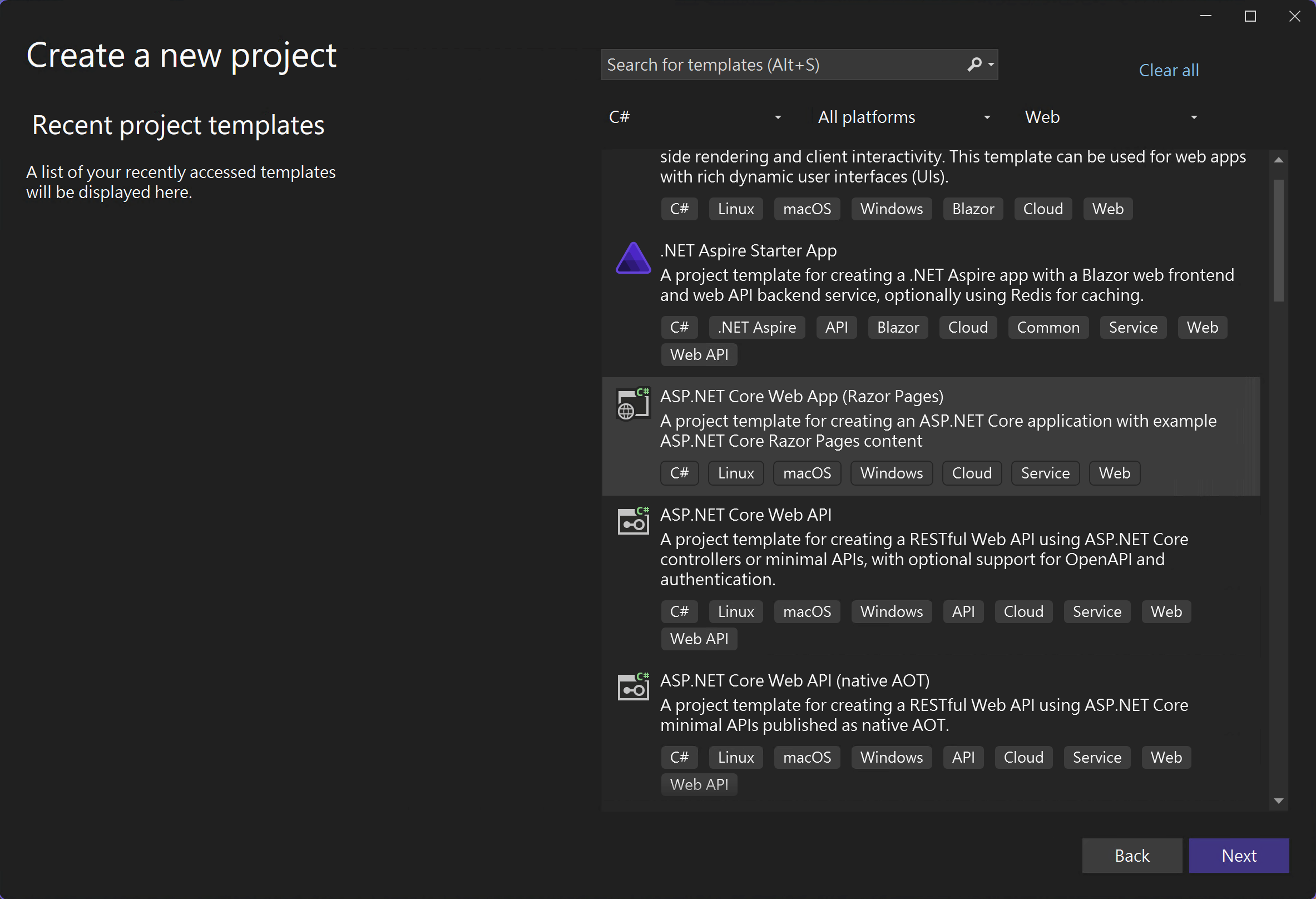Click the template list scroll down arrow
This screenshot has height=899, width=1316.
1278,801
